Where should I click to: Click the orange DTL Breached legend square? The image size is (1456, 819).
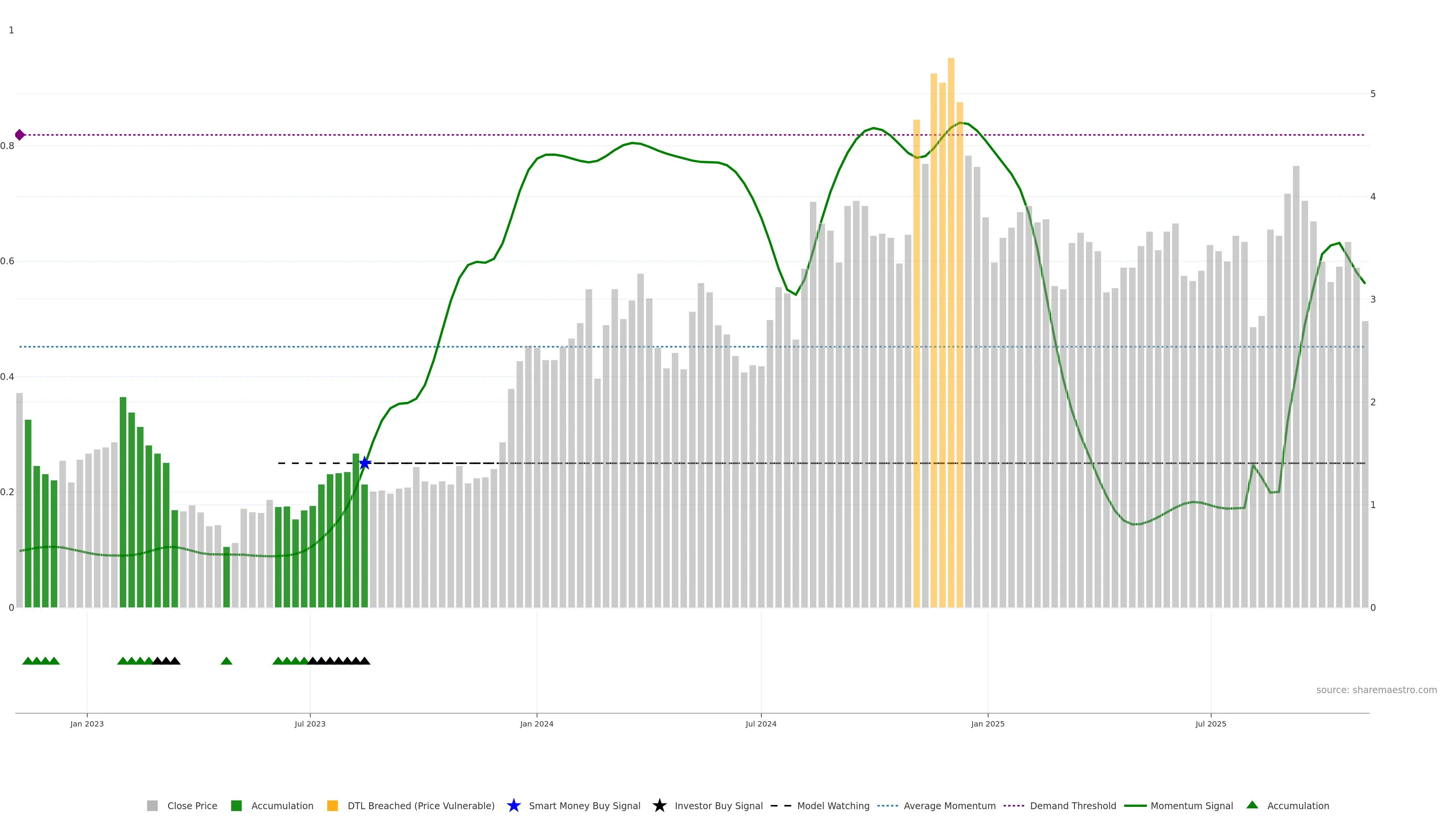333,805
